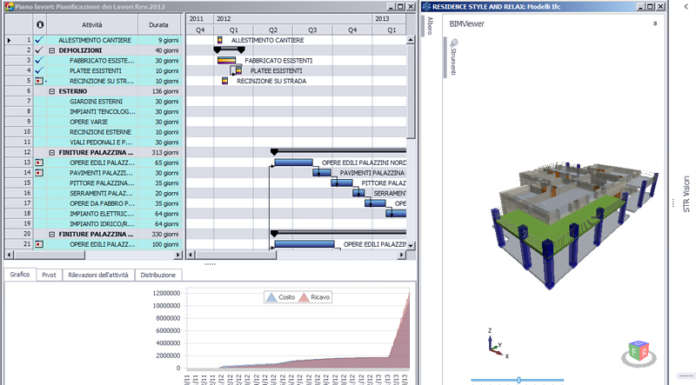Image resolution: width=696 pixels, height=385 pixels.
Task: Click the Costo legend entry
Action: pyautogui.click(x=281, y=297)
